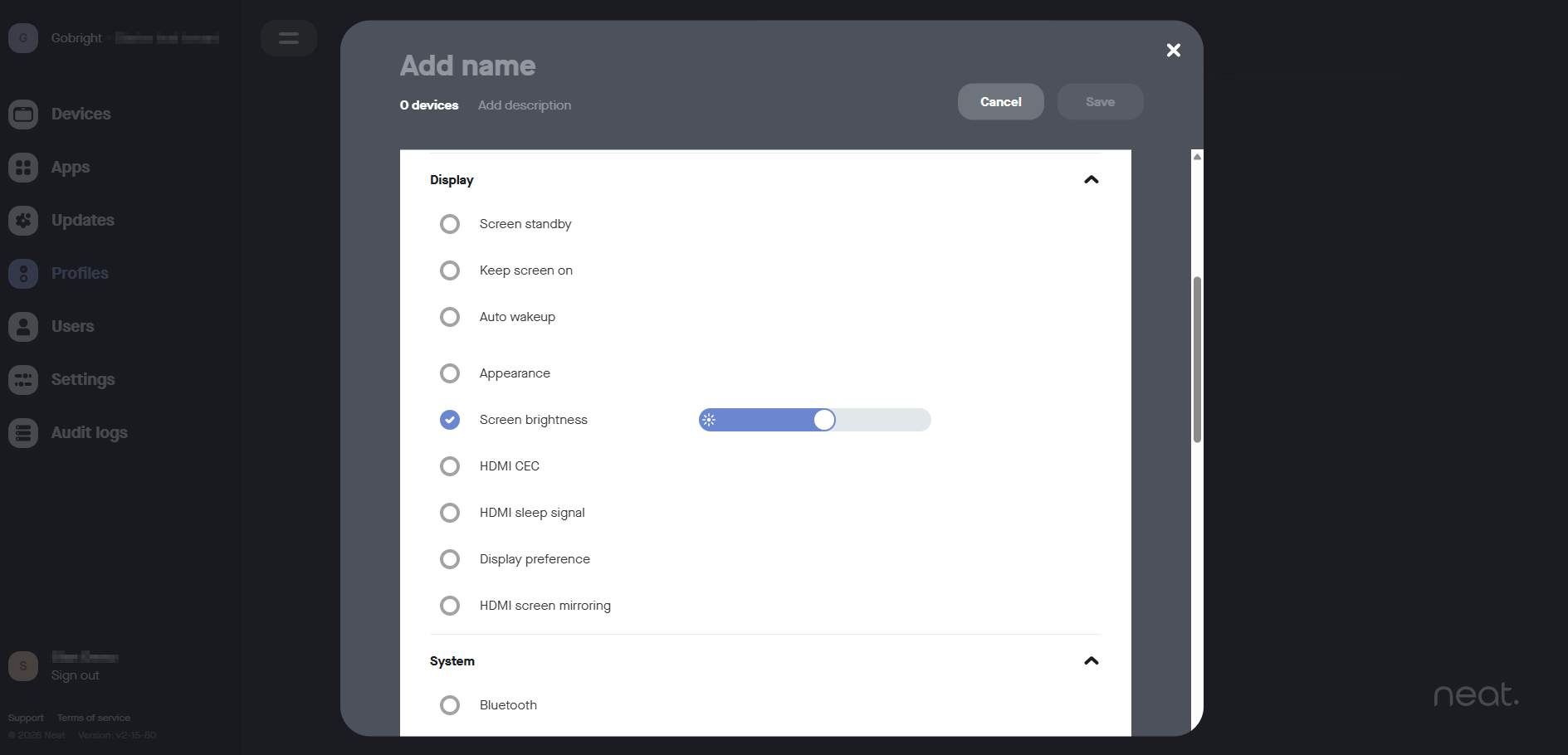Collapse the Display section chevron
Screen dimensions: 1568x755
[x=1091, y=180]
